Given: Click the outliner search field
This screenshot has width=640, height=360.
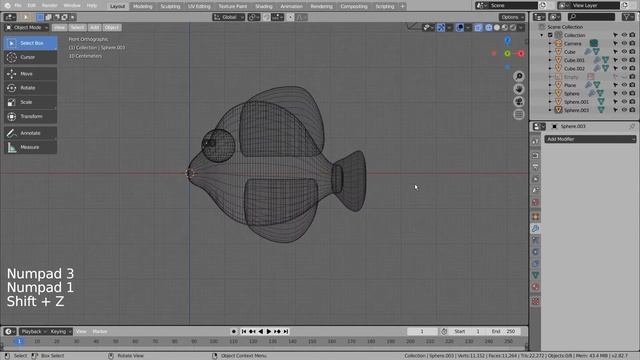Looking at the screenshot, I should pyautogui.click(x=591, y=17).
